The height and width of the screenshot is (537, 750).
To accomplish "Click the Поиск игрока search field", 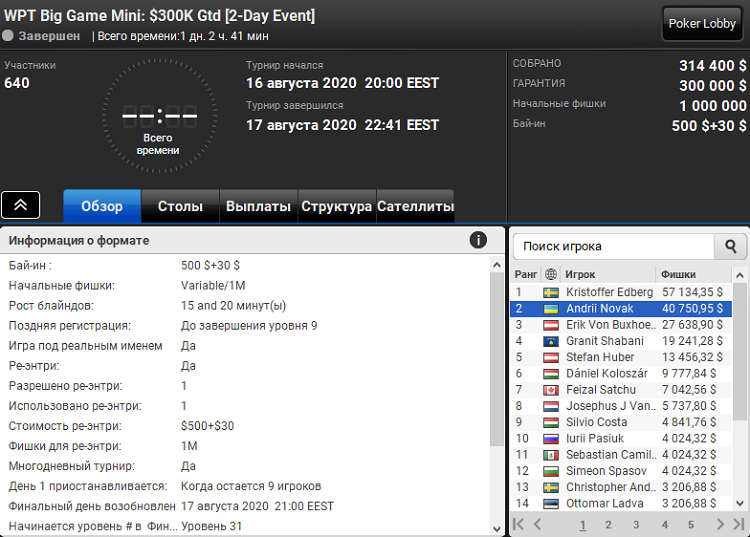I will tap(614, 246).
